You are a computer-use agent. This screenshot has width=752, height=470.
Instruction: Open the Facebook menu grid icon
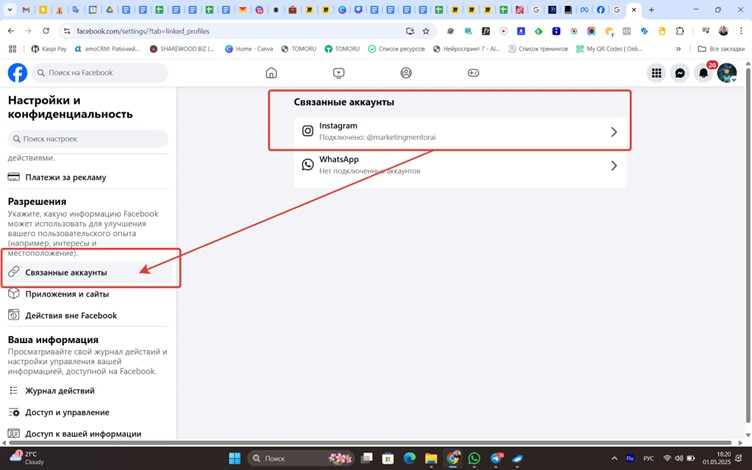click(657, 73)
